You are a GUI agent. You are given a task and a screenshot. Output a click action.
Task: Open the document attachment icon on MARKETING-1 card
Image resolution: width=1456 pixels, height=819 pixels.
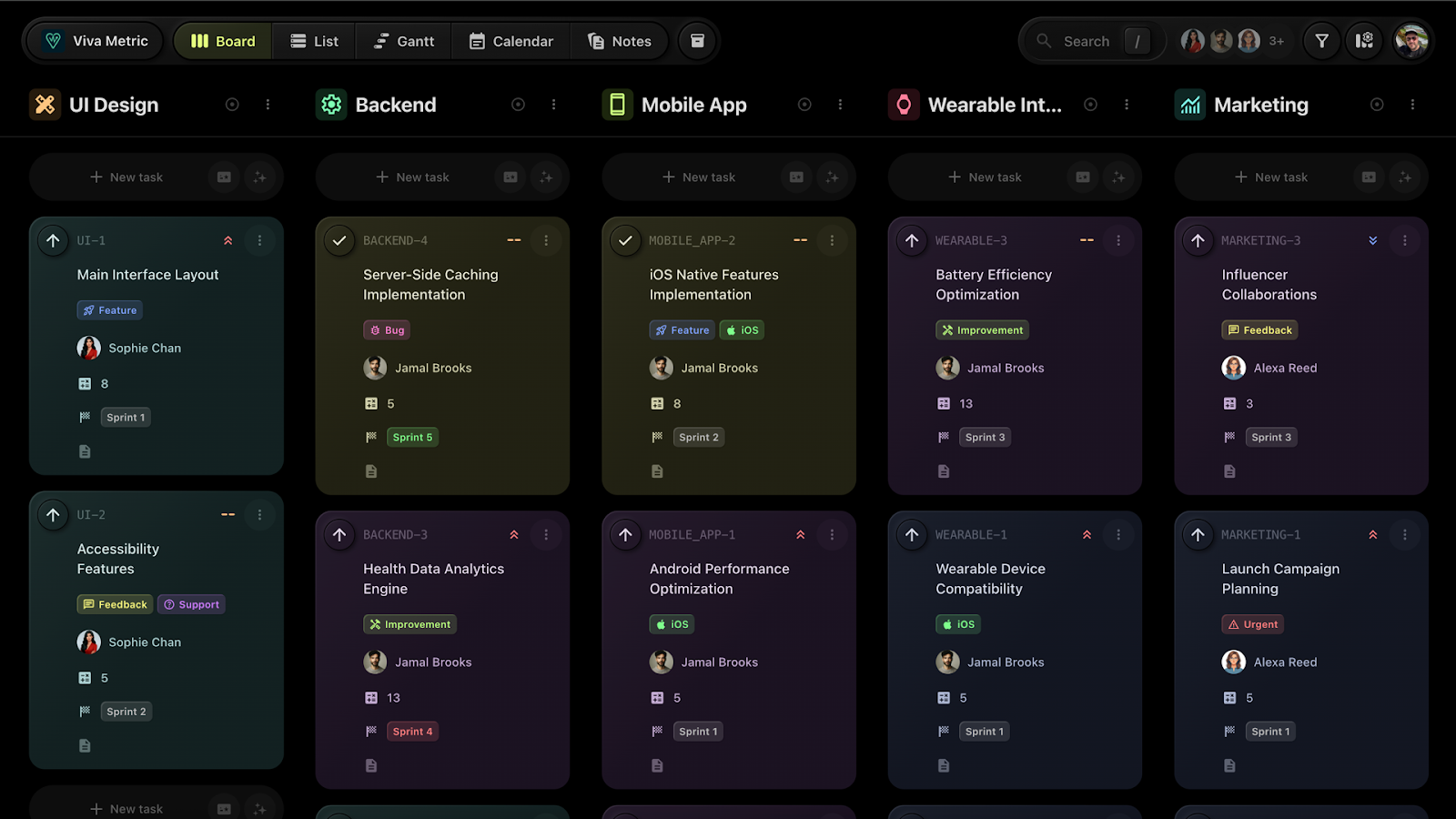(x=1229, y=765)
